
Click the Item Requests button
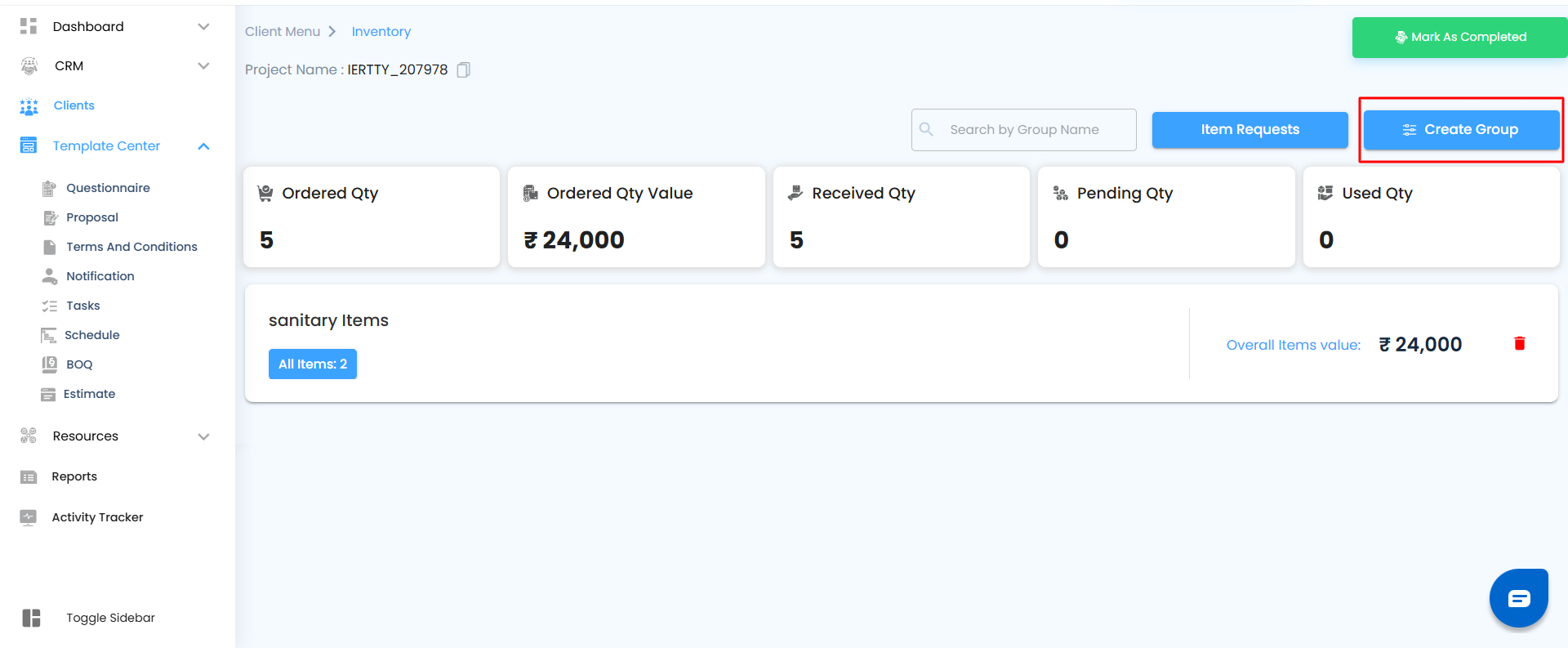tap(1249, 130)
